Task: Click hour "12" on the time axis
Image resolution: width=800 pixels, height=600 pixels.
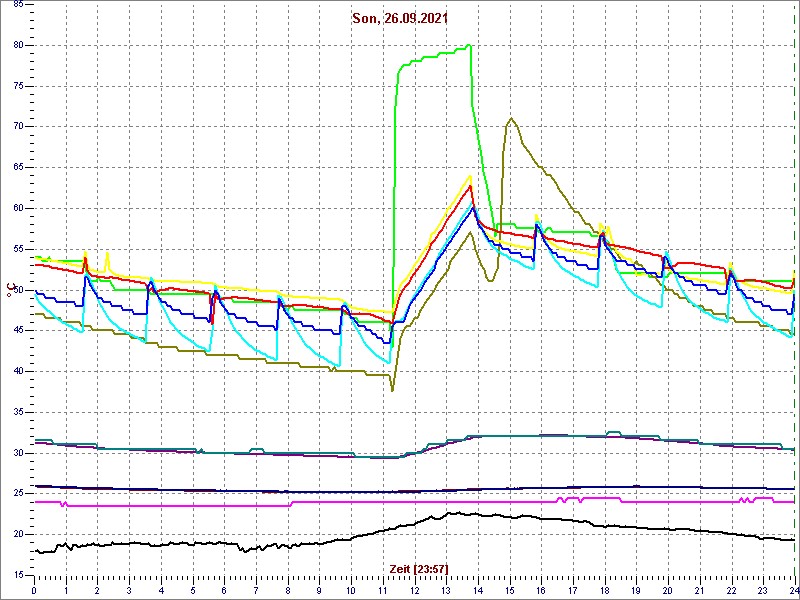Action: pos(414,591)
